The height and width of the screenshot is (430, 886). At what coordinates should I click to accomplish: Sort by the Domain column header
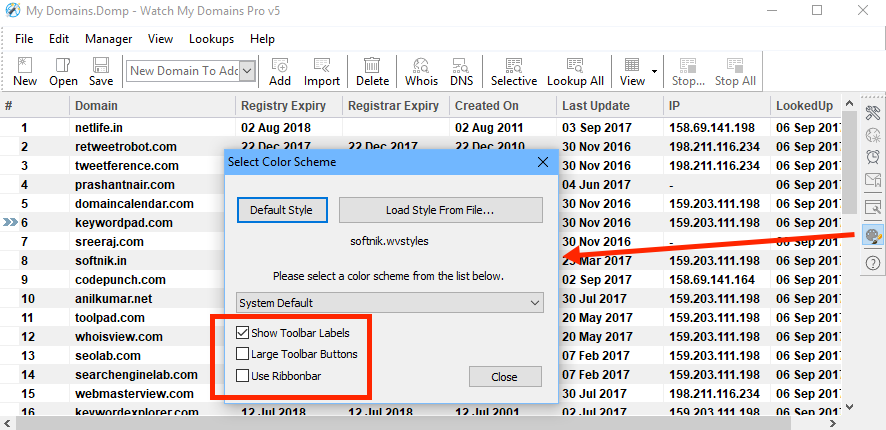pos(153,106)
